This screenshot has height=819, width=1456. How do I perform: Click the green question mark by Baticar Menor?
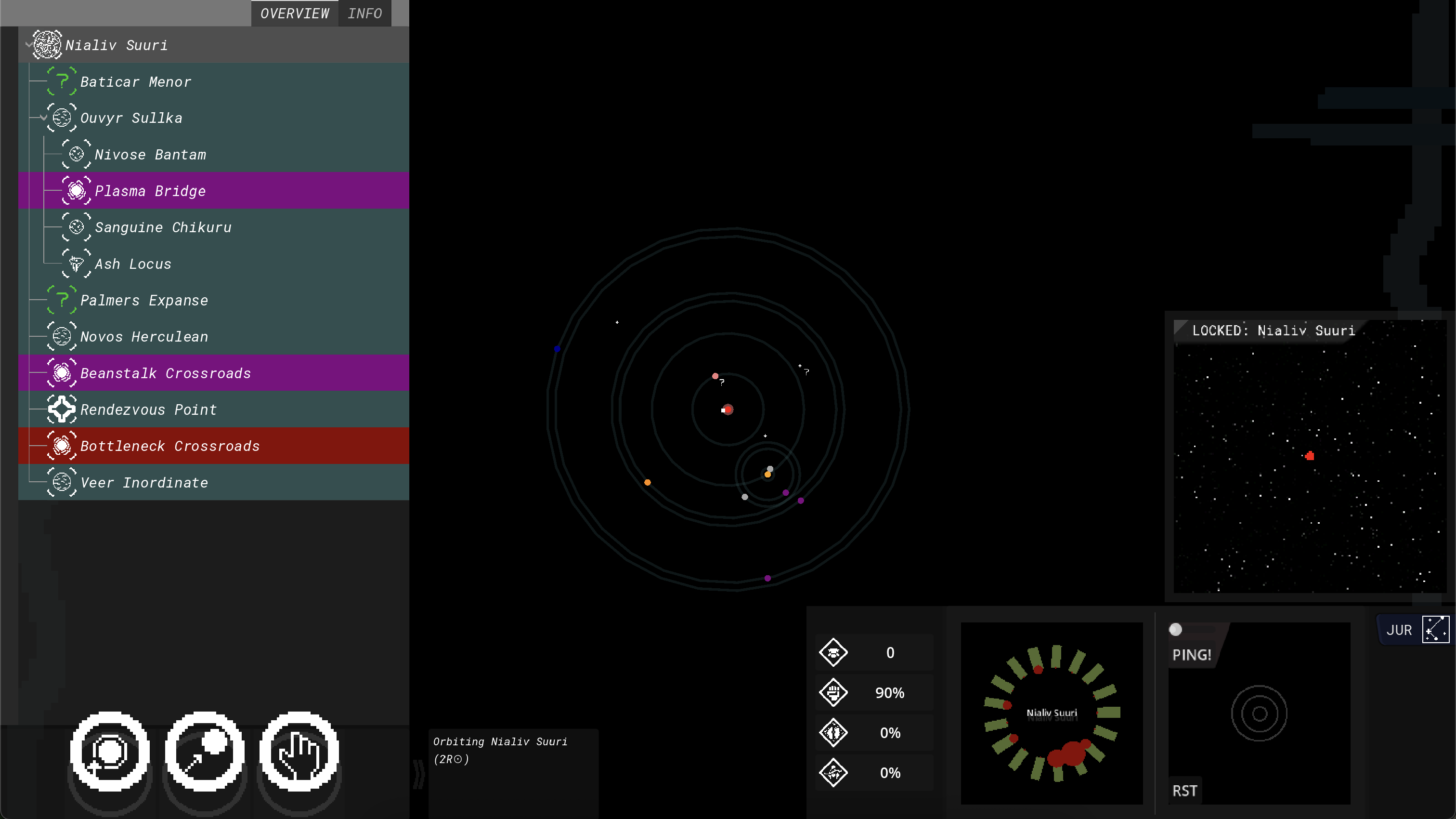[x=62, y=82]
